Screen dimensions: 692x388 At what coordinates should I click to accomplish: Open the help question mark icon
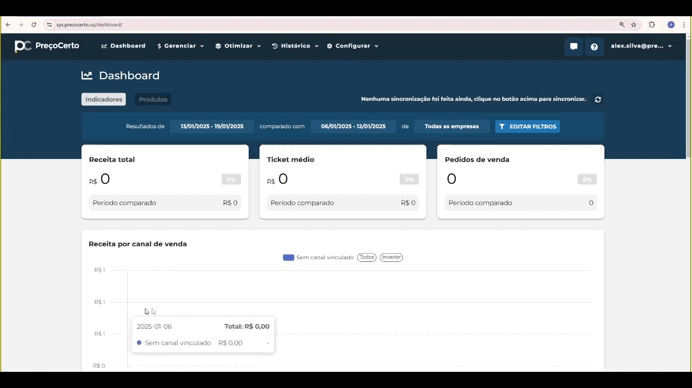click(x=594, y=46)
